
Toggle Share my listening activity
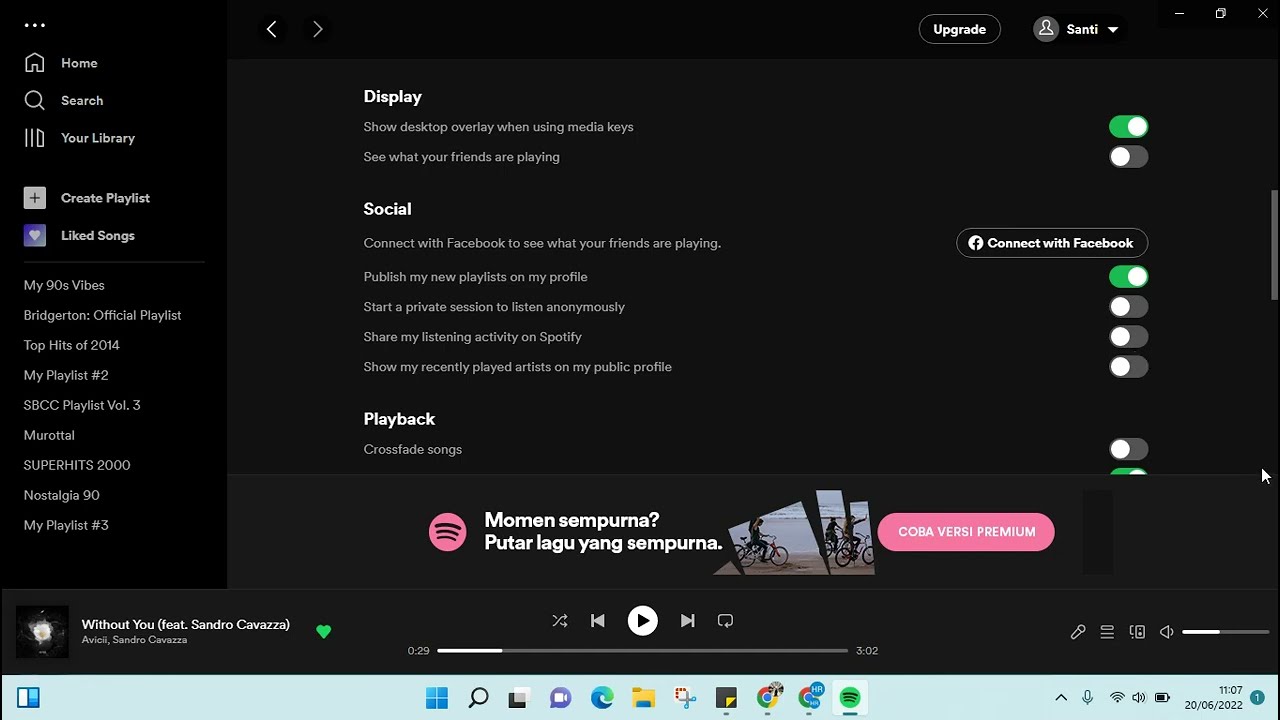(x=1128, y=337)
